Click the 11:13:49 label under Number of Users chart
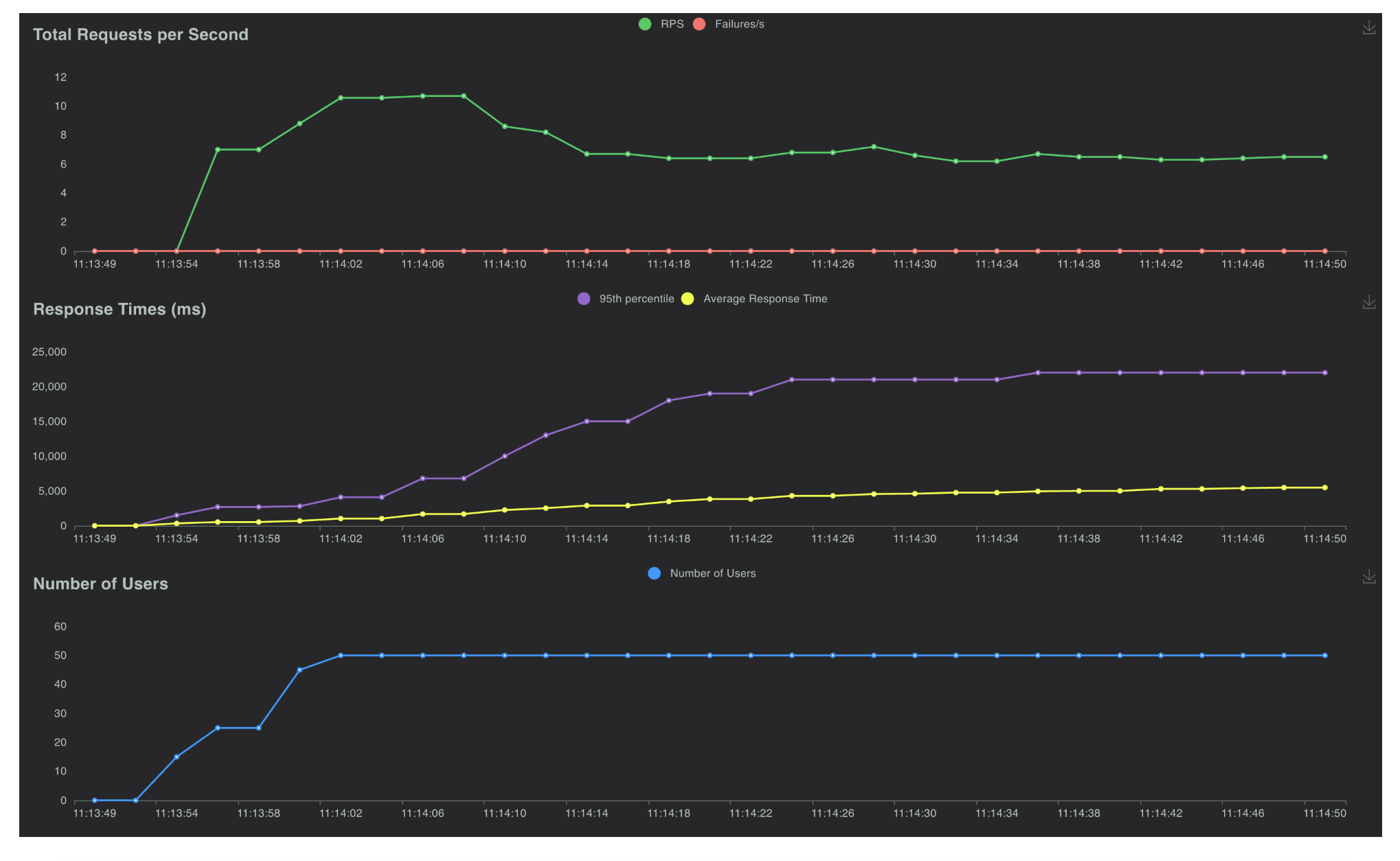Viewport: 1400px width, 861px height. pyautogui.click(x=95, y=813)
